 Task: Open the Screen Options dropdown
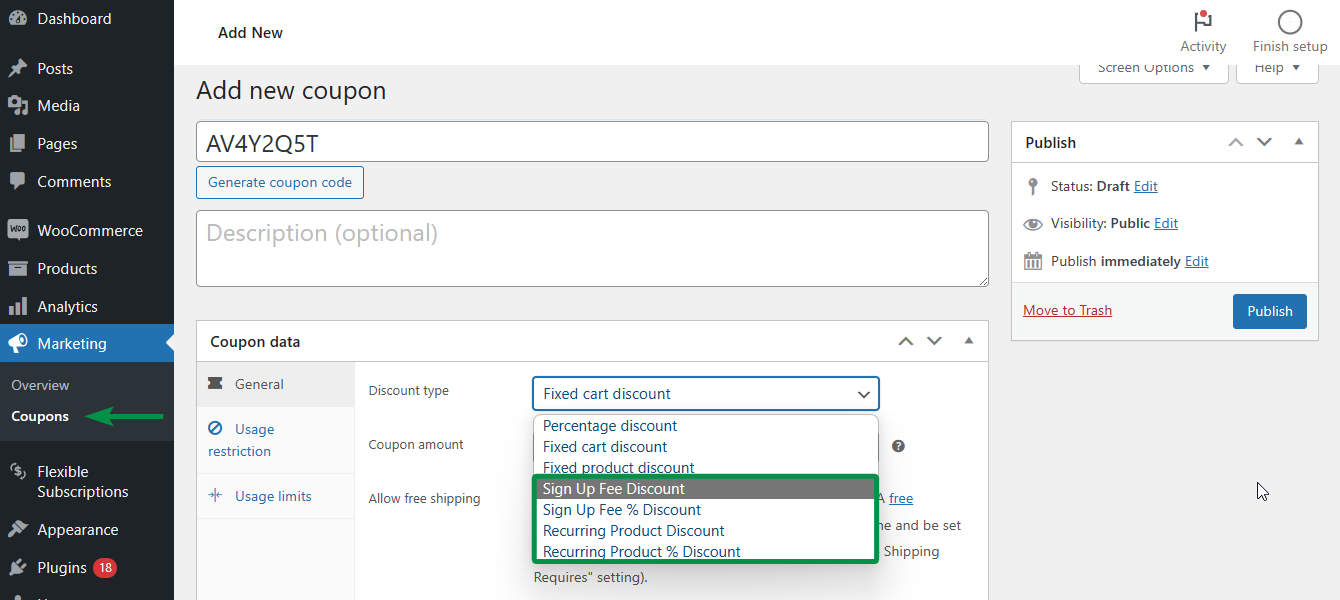click(1154, 68)
